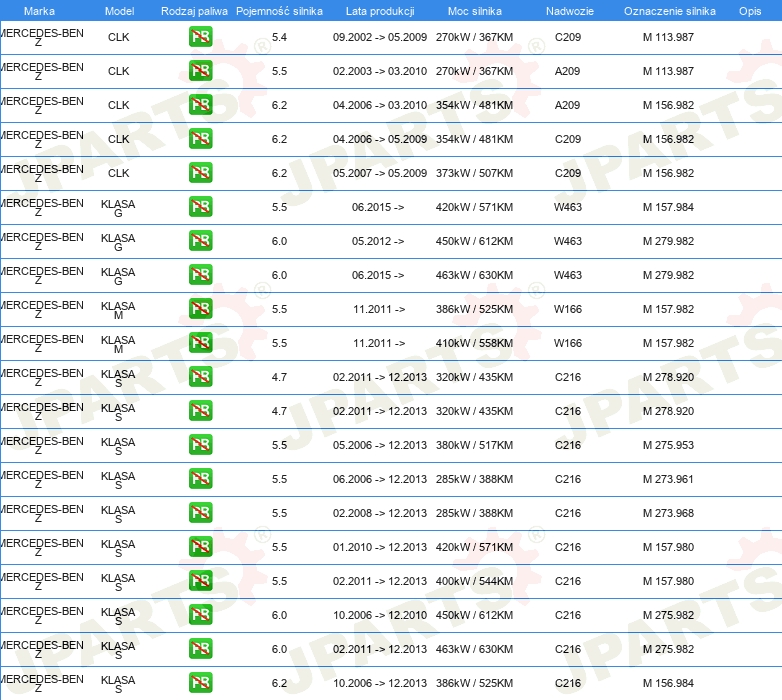The height and width of the screenshot is (700, 782).
Task: Click the W166 body cell in the 386kW row
Action: 568,309
